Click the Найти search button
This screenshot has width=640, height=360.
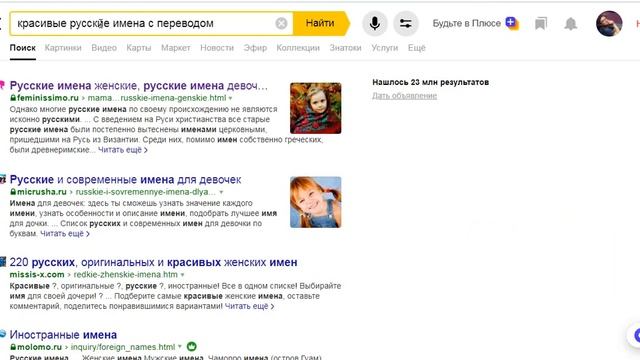(320, 23)
